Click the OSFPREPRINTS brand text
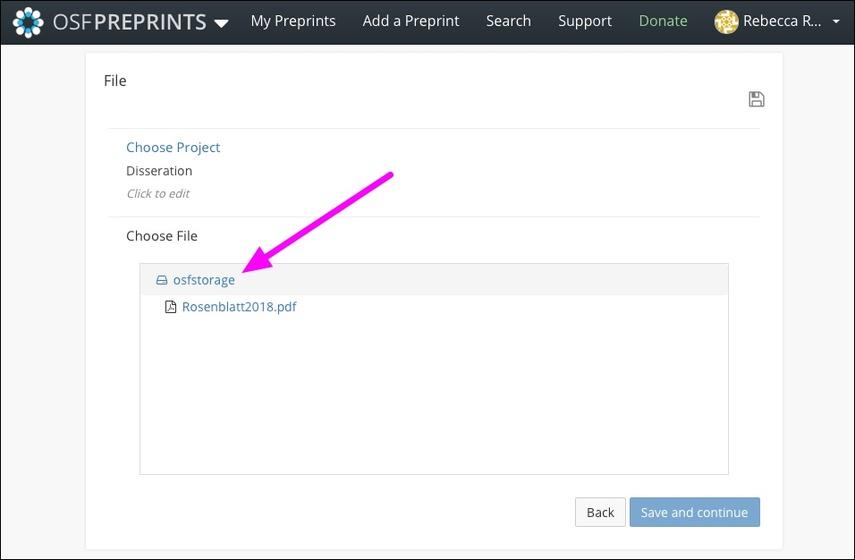The height and width of the screenshot is (560, 855). pyautogui.click(x=129, y=22)
